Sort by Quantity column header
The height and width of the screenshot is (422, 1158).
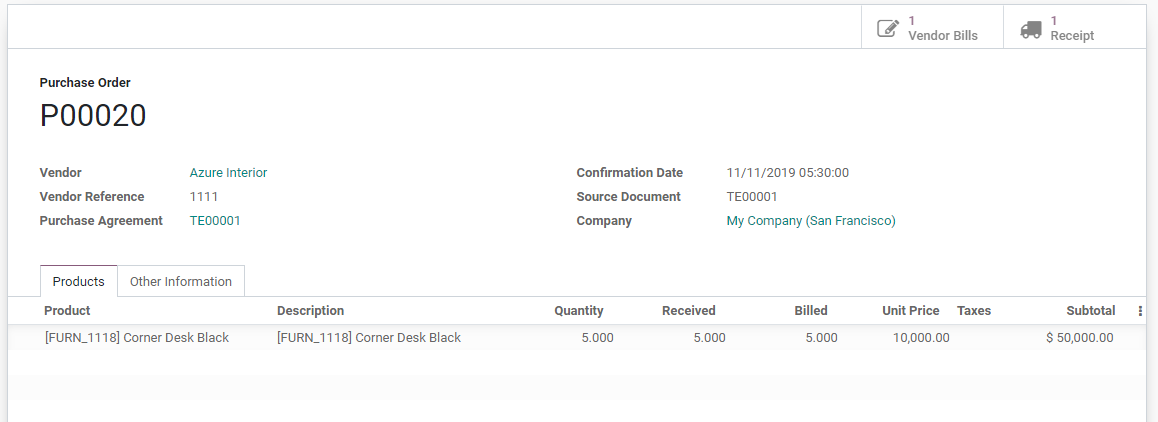pyautogui.click(x=579, y=311)
